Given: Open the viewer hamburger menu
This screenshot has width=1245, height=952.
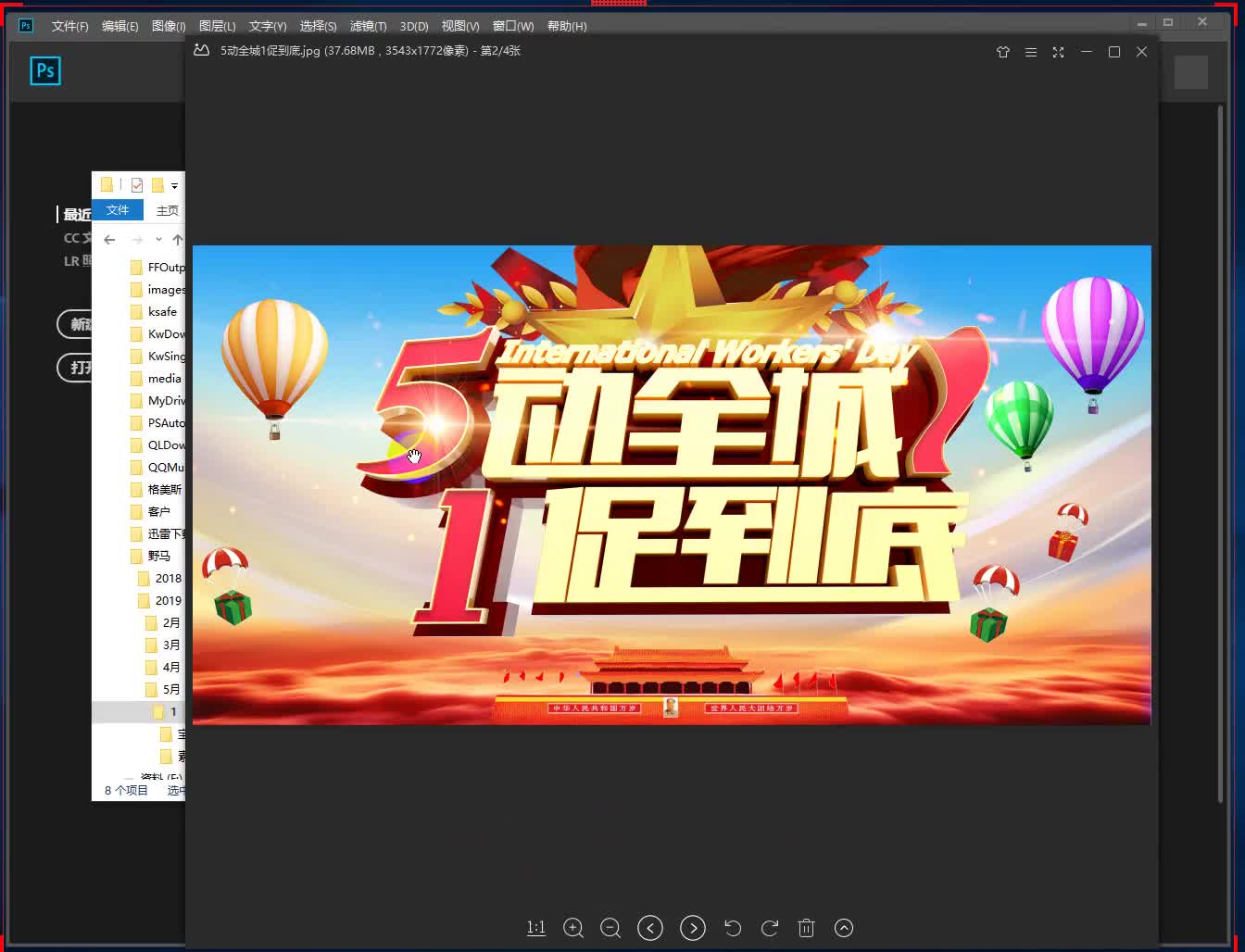Looking at the screenshot, I should 1030,52.
